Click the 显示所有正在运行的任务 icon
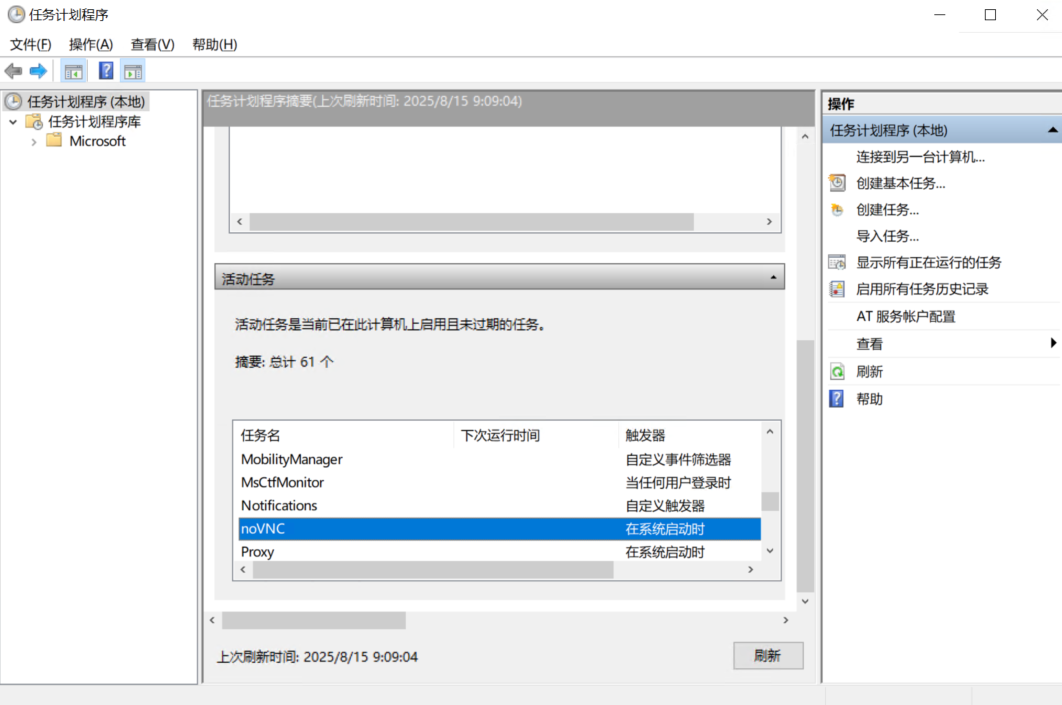Viewport: 1062px width, 705px height. pos(837,263)
